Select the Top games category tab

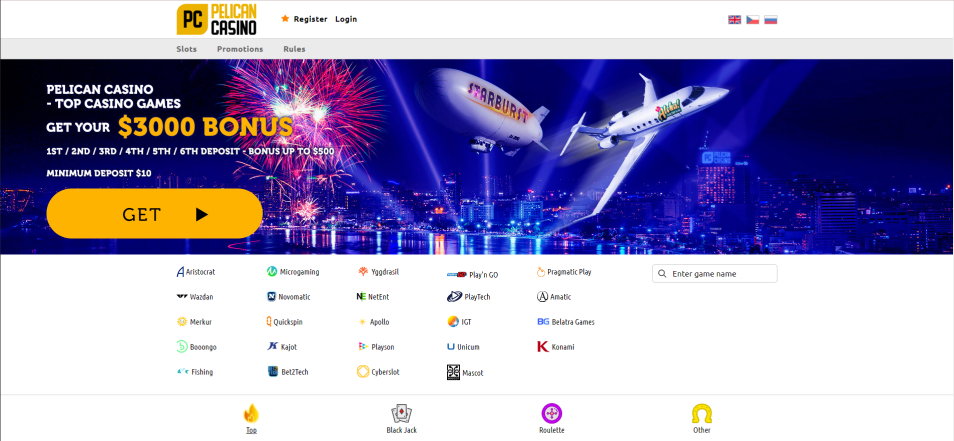(x=251, y=418)
